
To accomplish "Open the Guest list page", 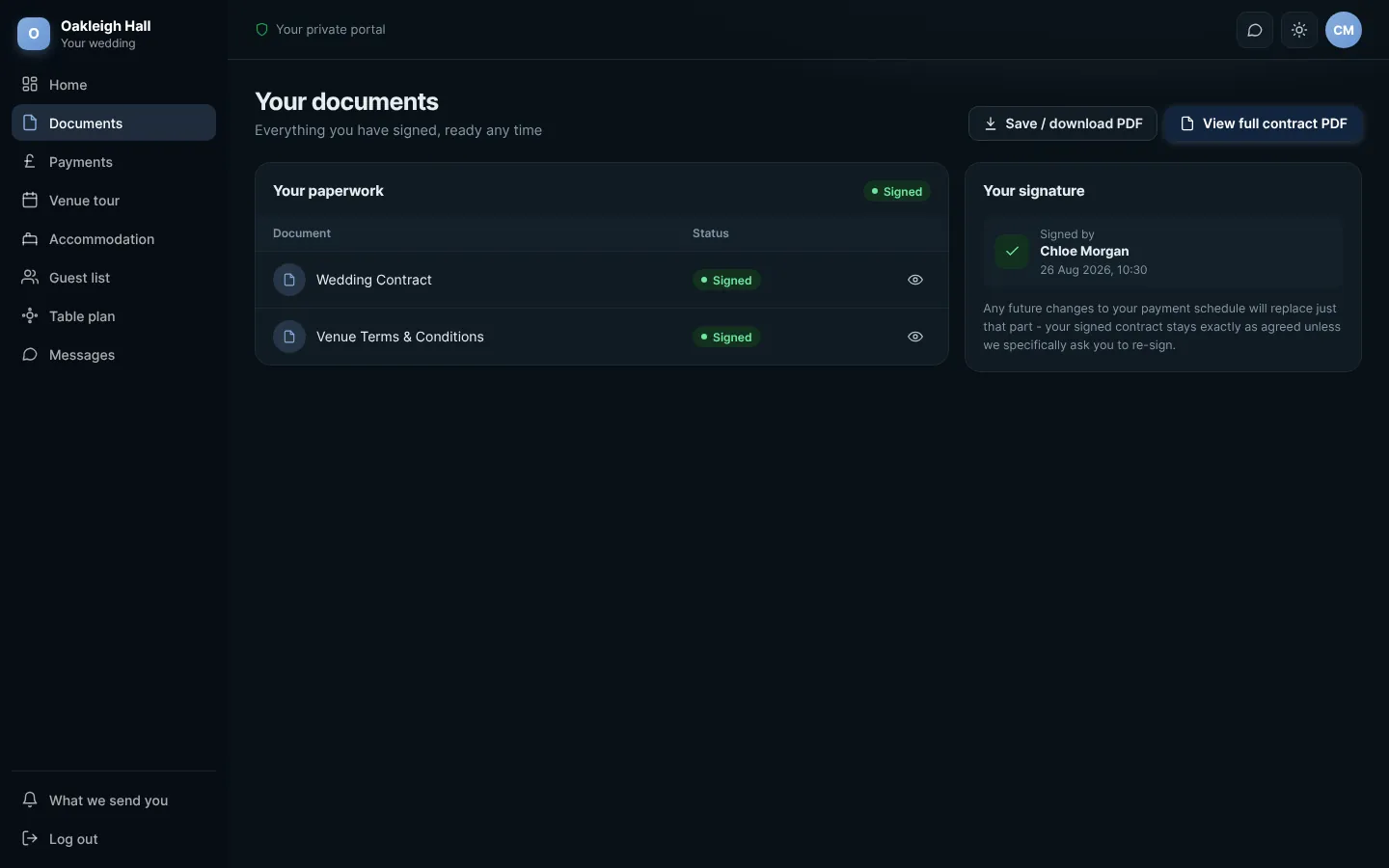I will [x=114, y=278].
